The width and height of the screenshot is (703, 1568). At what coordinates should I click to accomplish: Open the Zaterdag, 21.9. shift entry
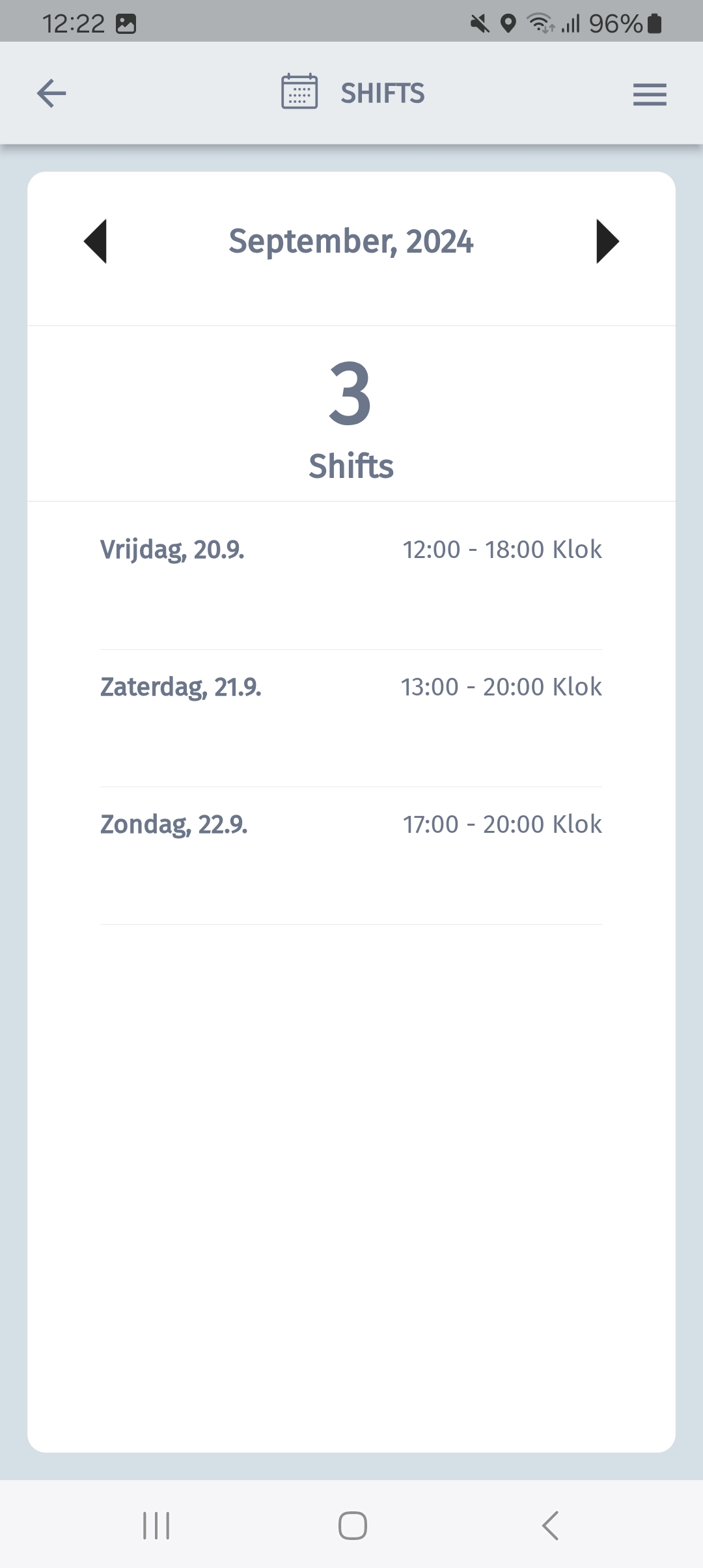click(351, 719)
